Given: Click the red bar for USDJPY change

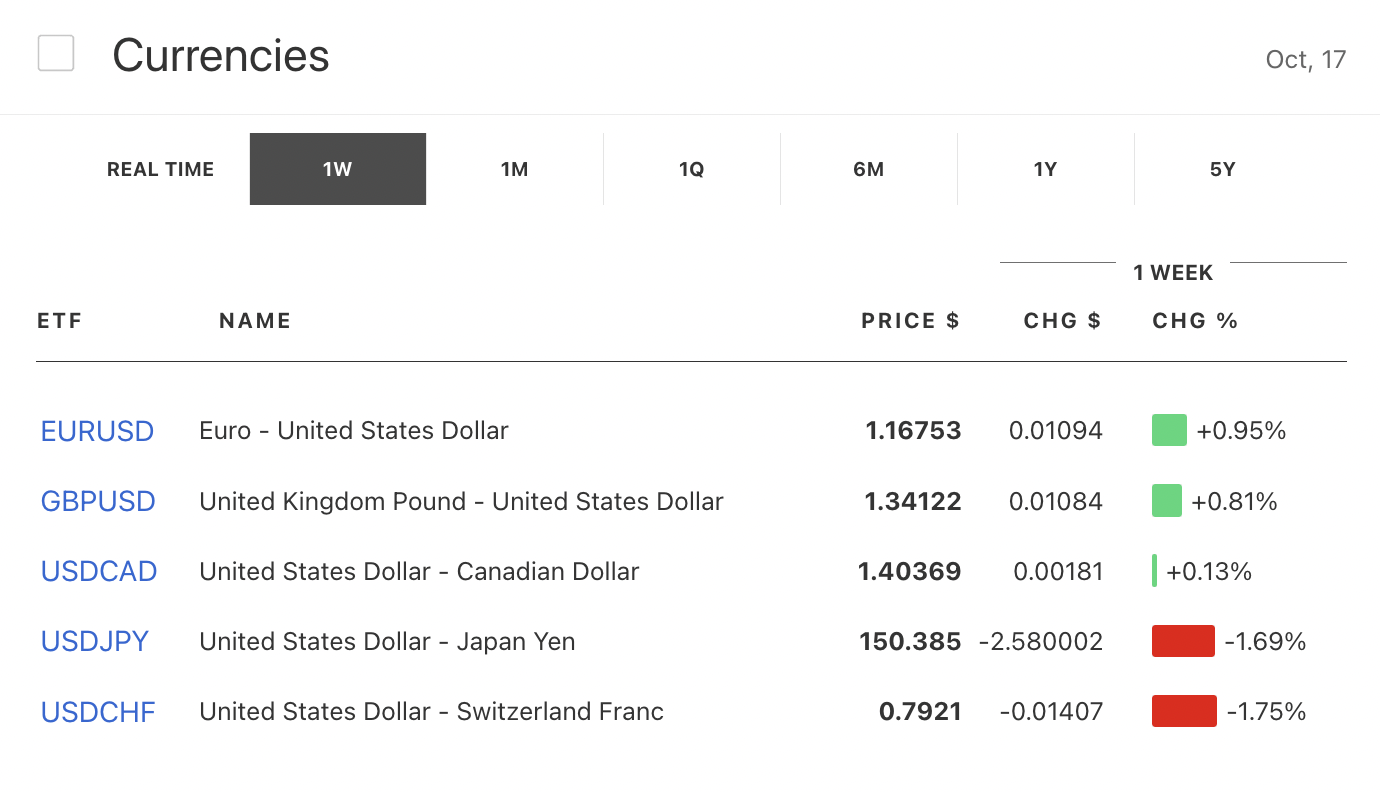Looking at the screenshot, I should pyautogui.click(x=1183, y=641).
